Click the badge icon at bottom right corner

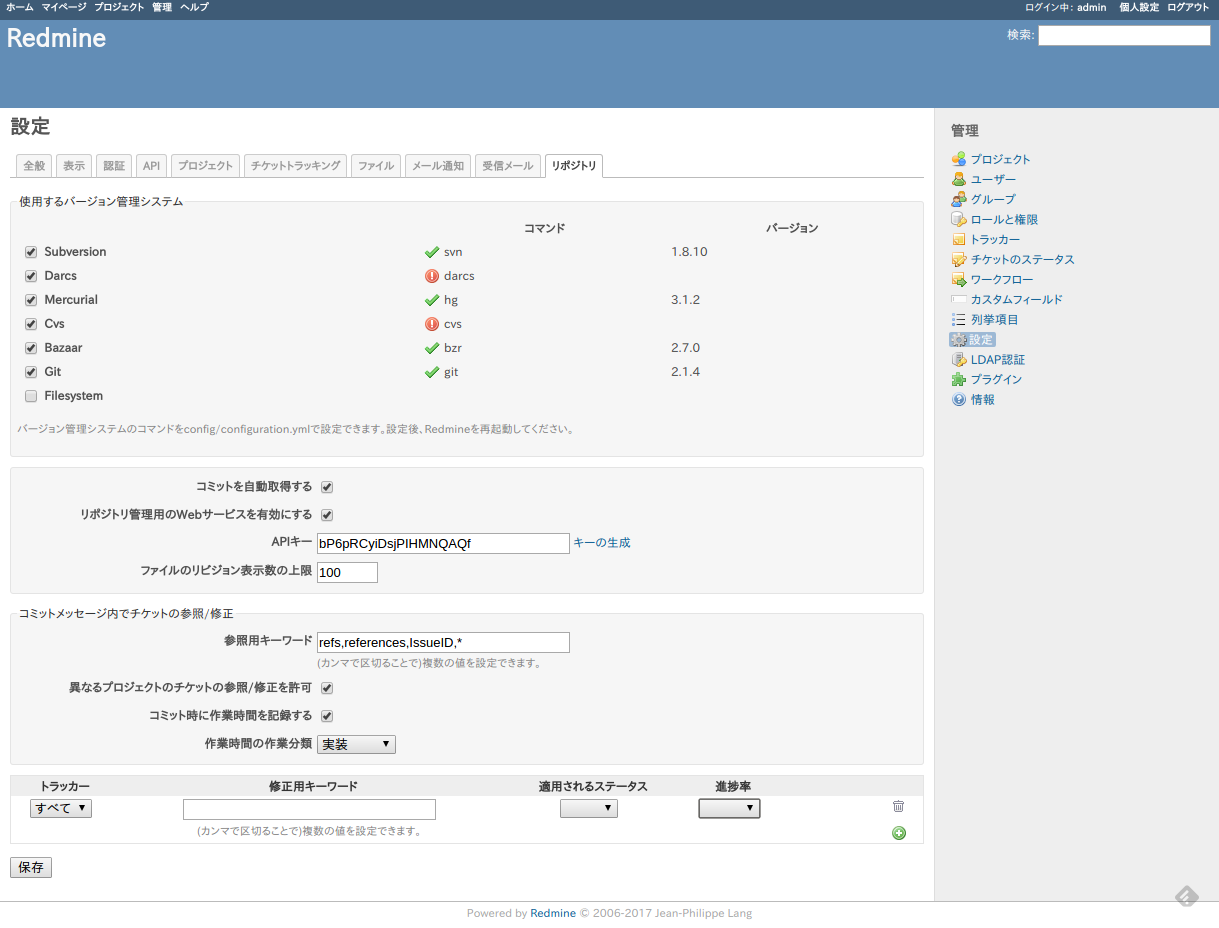click(1186, 896)
